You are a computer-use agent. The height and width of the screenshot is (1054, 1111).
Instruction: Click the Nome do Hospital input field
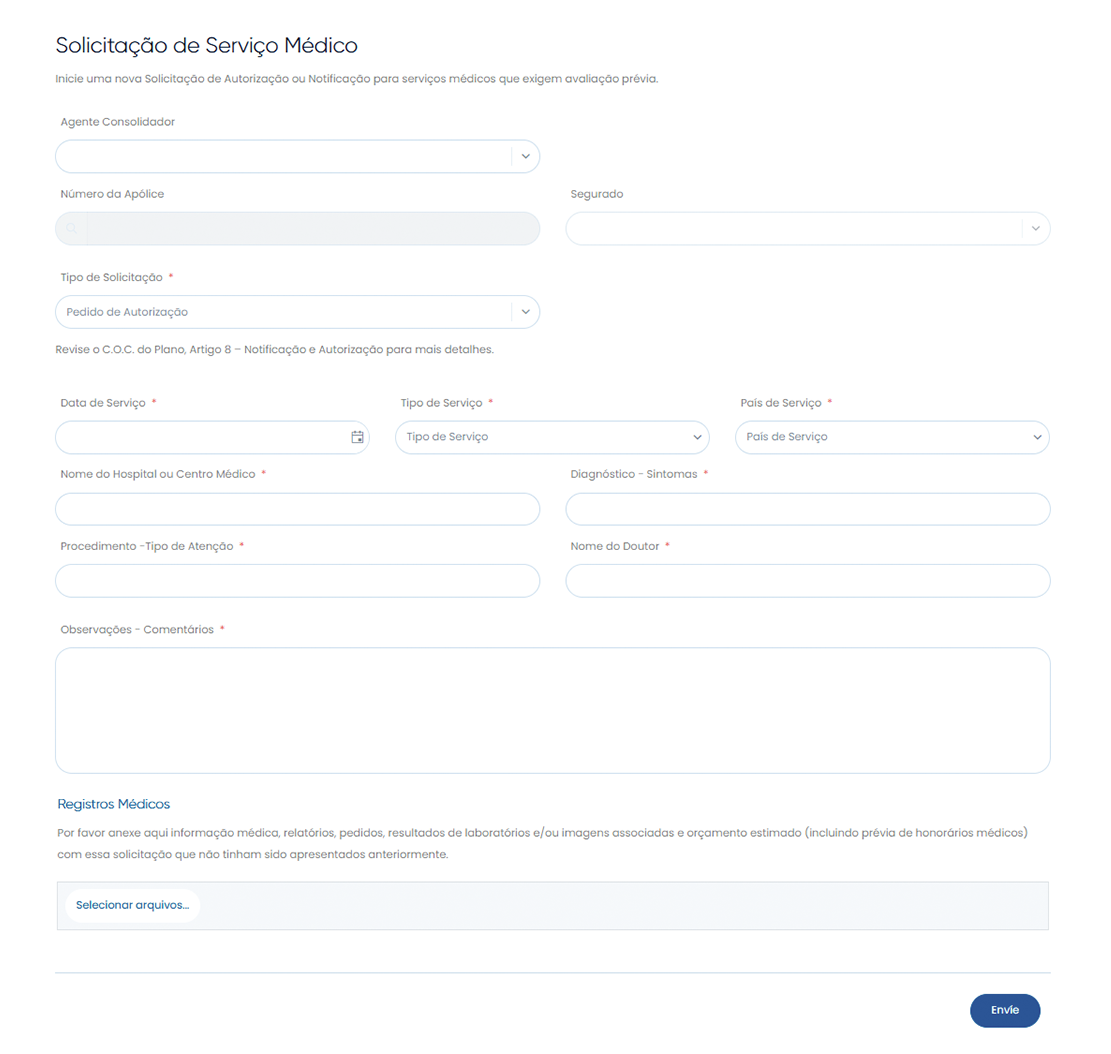[x=297, y=509]
